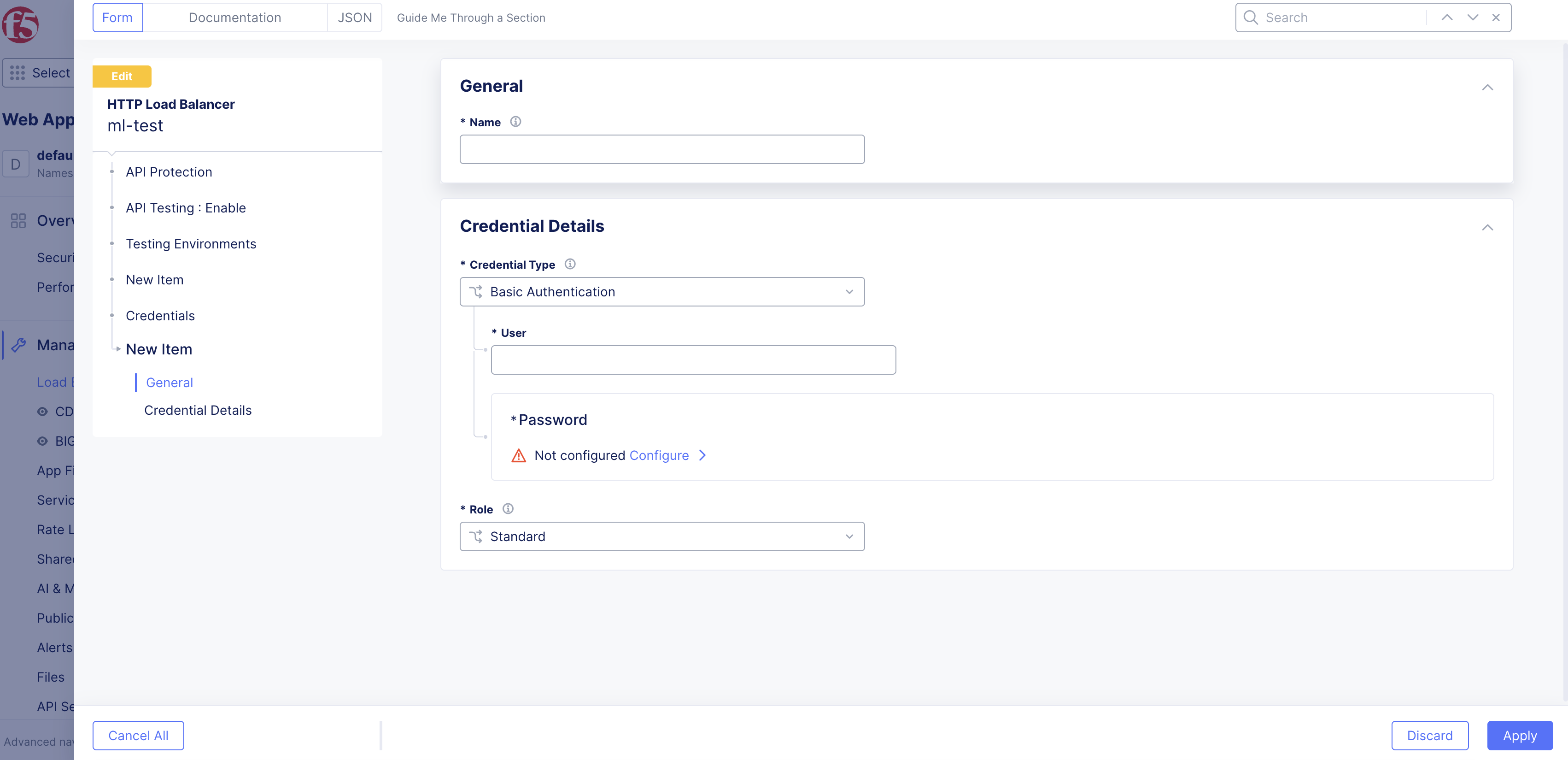Viewport: 1568px width, 760px height.
Task: Collapse the Credential Details section
Action: 1487,227
